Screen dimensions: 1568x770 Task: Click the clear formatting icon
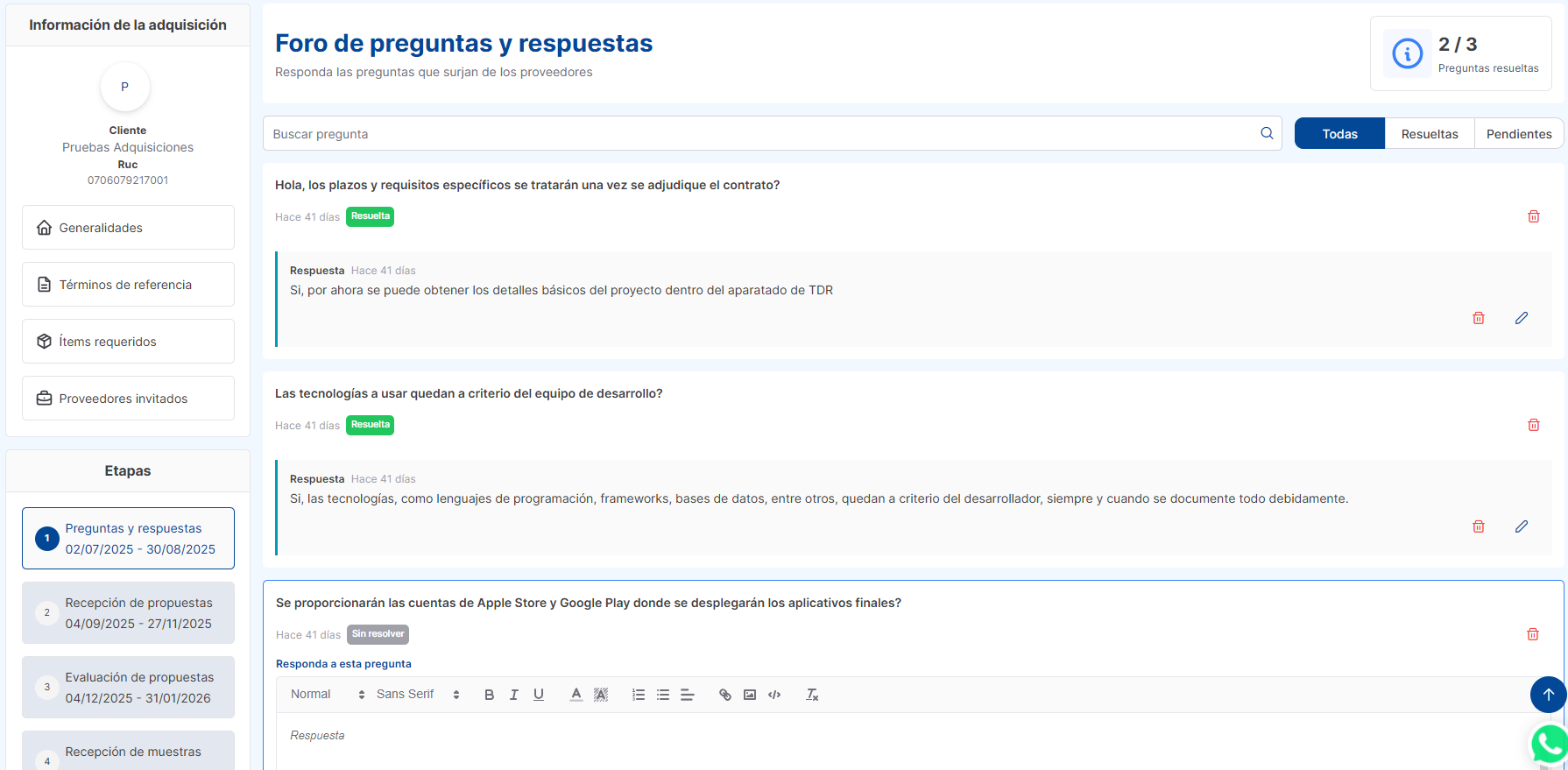(812, 695)
